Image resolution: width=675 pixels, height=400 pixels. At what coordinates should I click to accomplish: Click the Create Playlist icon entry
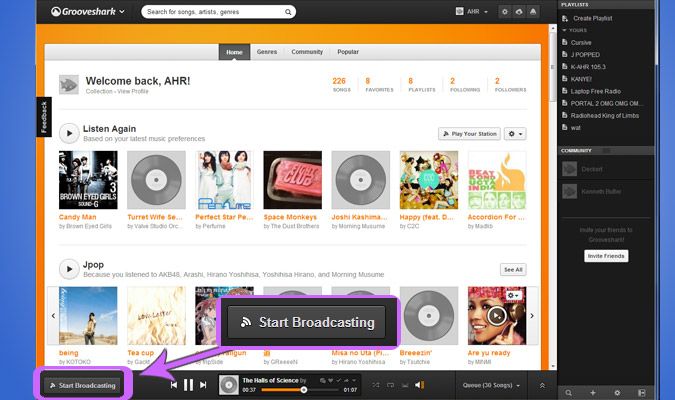(x=565, y=19)
